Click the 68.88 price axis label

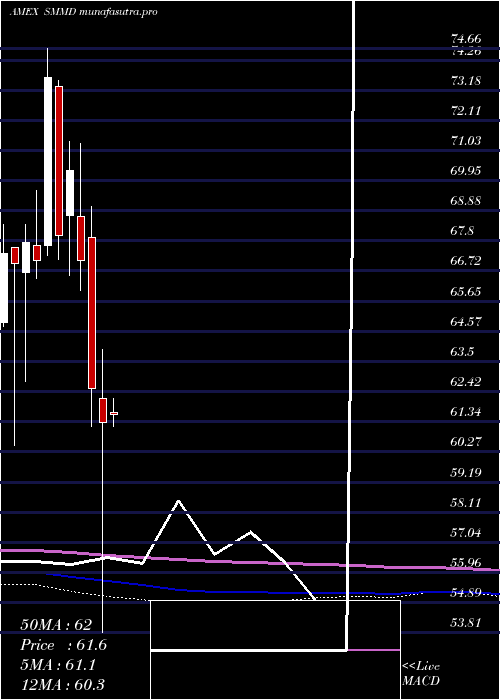click(467, 201)
